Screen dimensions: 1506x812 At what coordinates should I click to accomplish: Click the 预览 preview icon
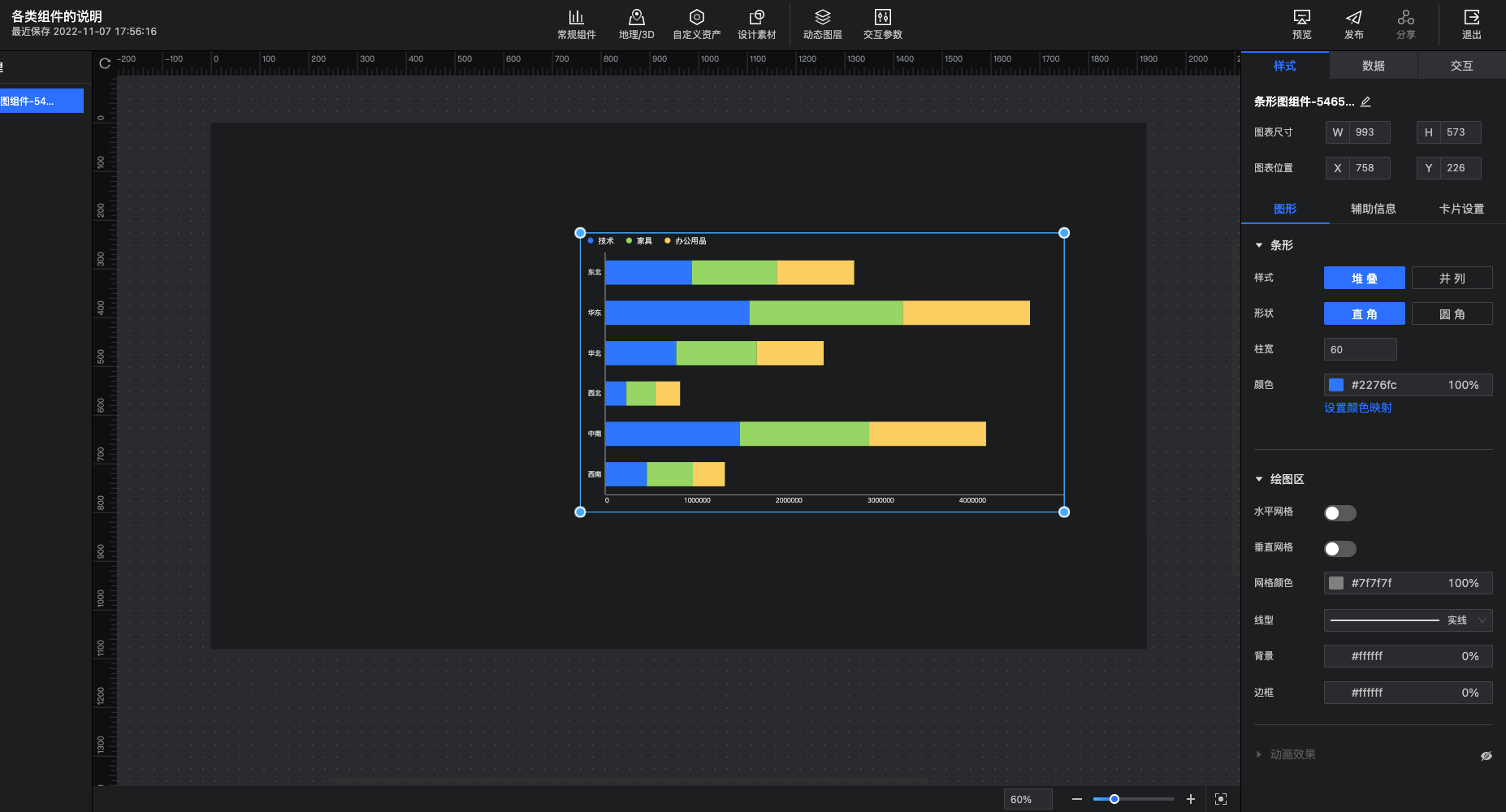1302,17
